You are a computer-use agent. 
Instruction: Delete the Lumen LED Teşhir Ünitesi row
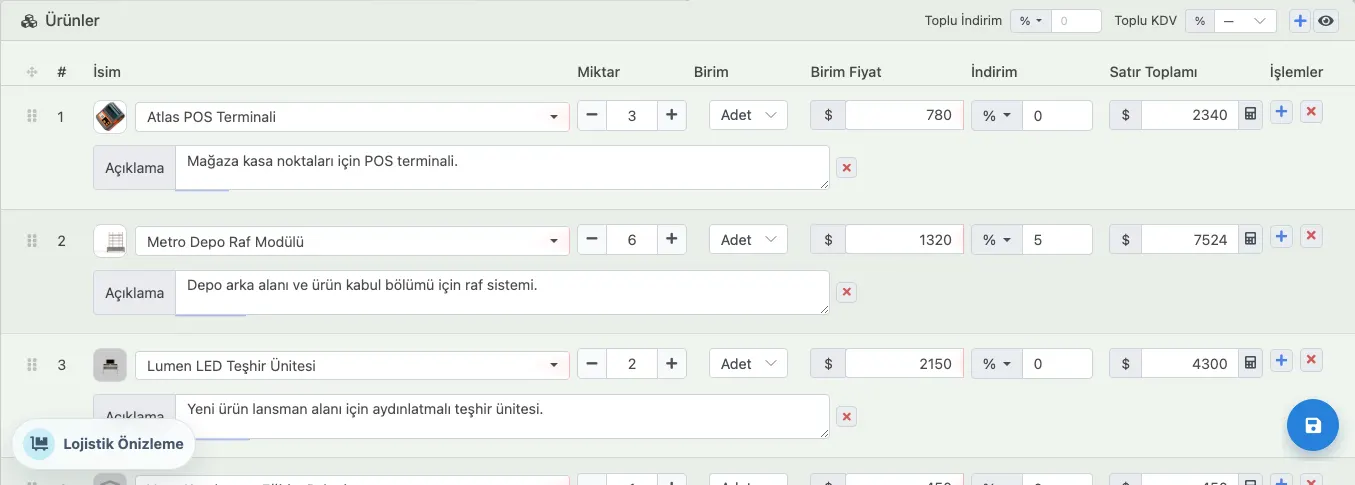coord(1312,360)
